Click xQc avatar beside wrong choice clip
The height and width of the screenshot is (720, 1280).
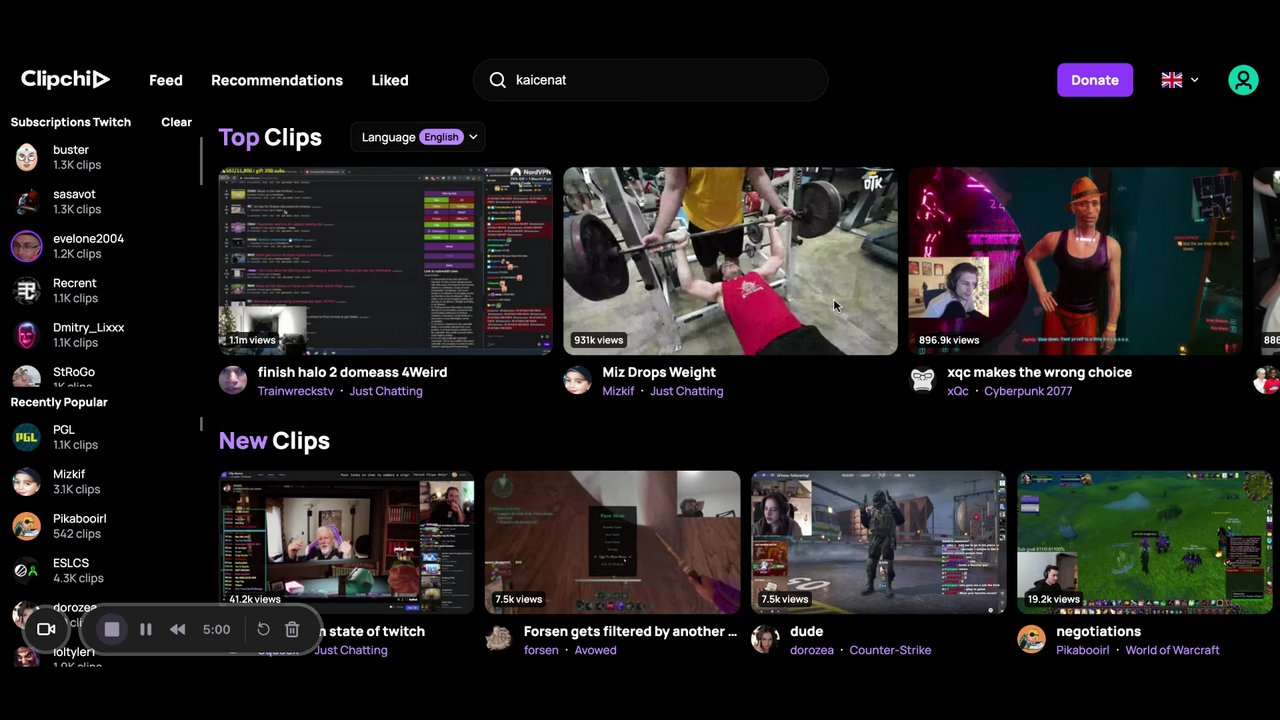tap(923, 380)
